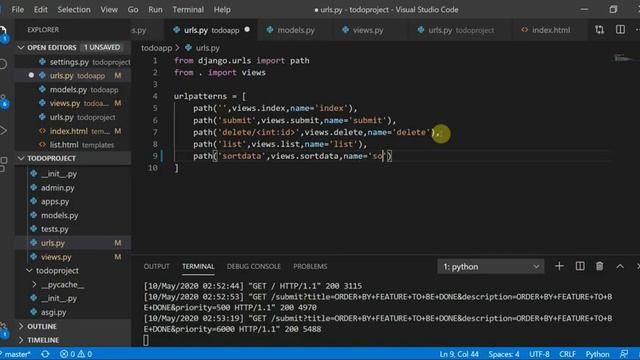Open changes compare icon in editor toolbar
The width and height of the screenshot is (640, 360).
coord(599,29)
